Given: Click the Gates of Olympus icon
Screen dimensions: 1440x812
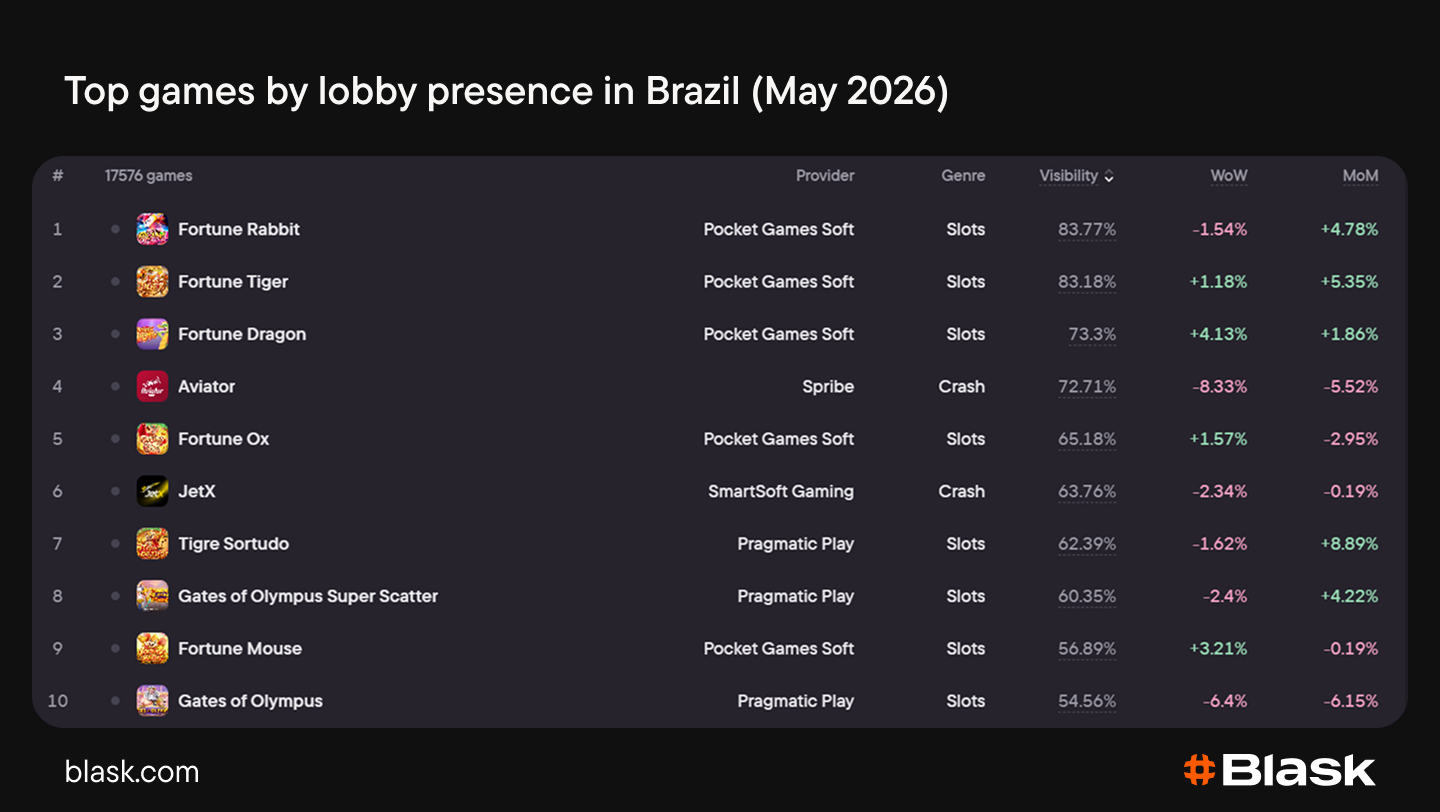Looking at the screenshot, I should click(152, 701).
